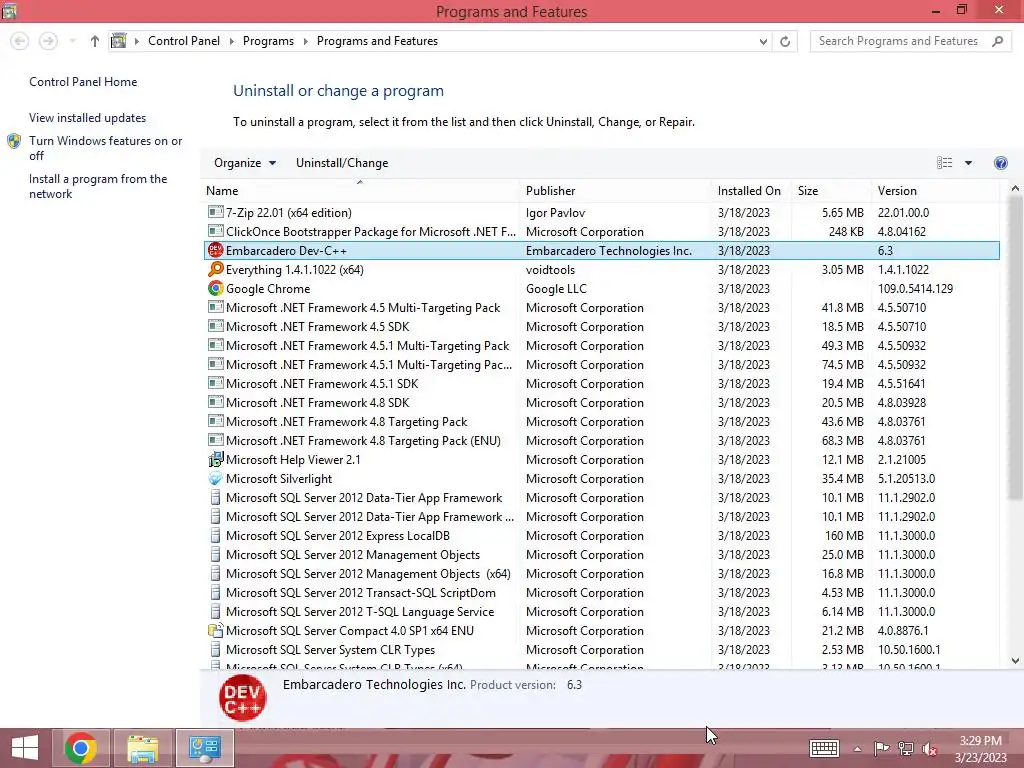Click the search magnifier icon
This screenshot has height=768, width=1024.
click(x=997, y=41)
